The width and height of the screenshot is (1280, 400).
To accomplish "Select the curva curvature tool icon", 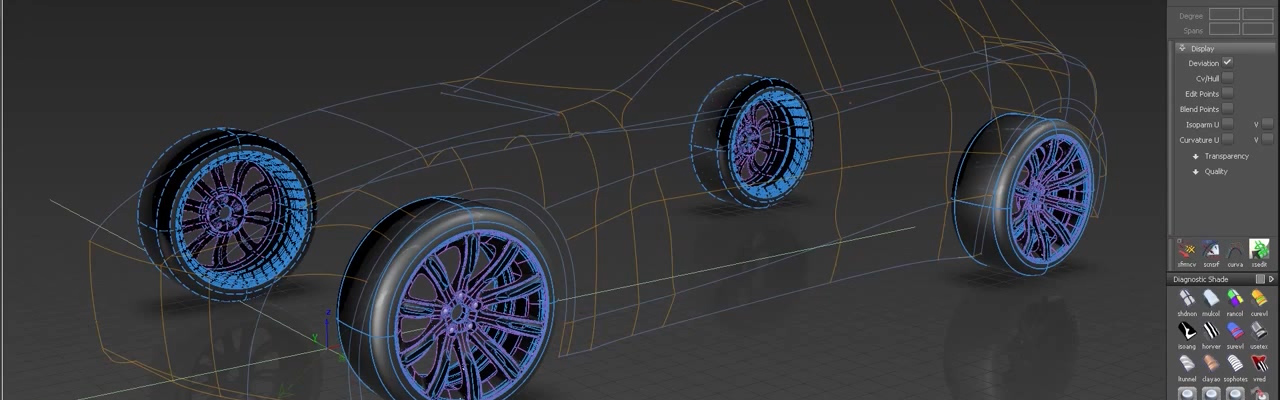I will [1235, 250].
